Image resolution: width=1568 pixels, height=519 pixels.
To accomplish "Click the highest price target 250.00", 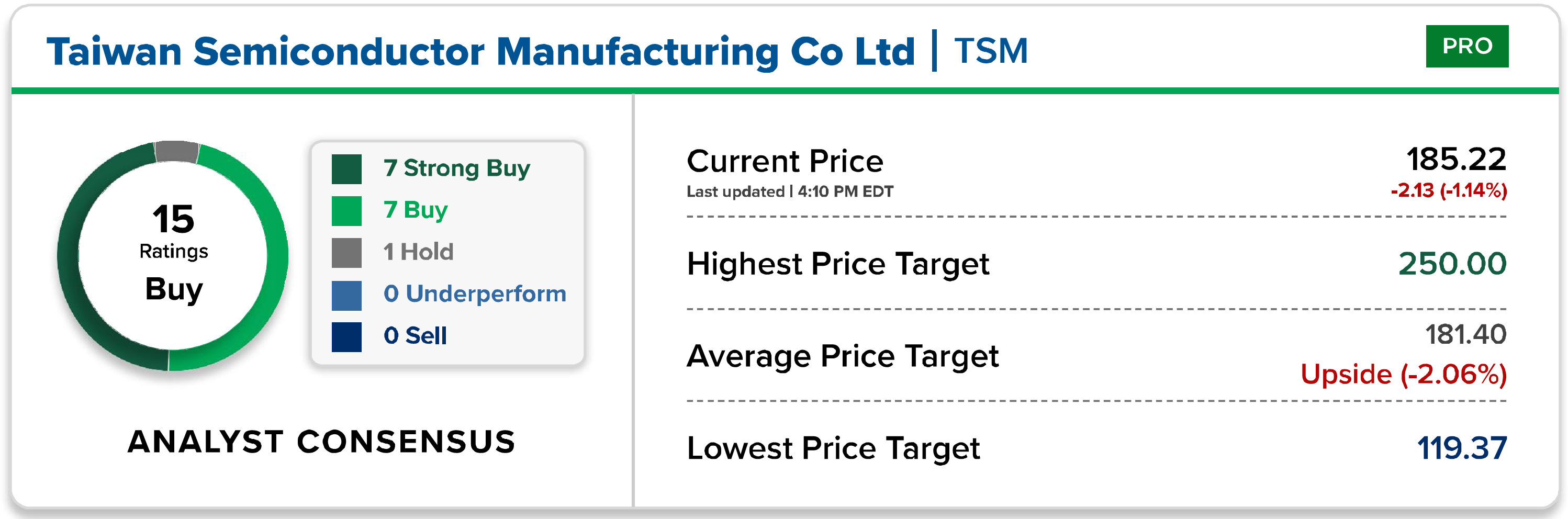I will 1452,264.
